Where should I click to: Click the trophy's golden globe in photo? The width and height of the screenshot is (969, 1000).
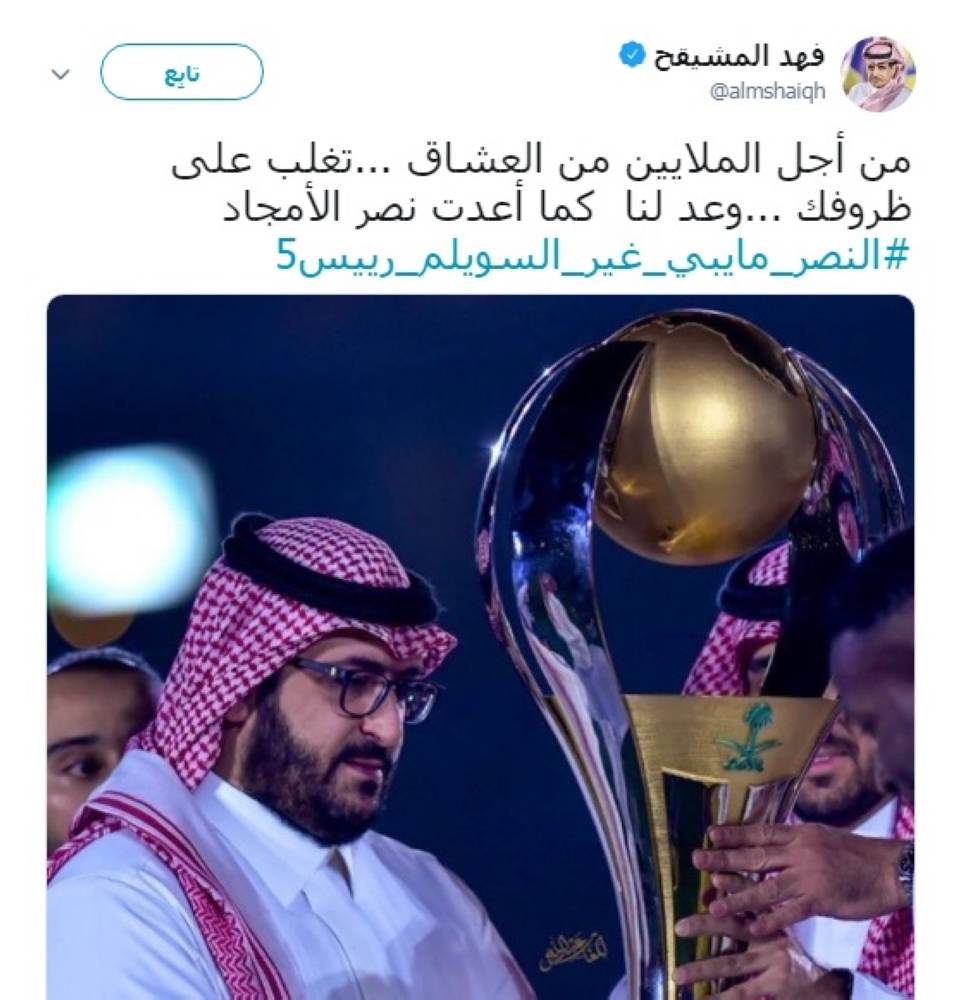click(x=702, y=438)
